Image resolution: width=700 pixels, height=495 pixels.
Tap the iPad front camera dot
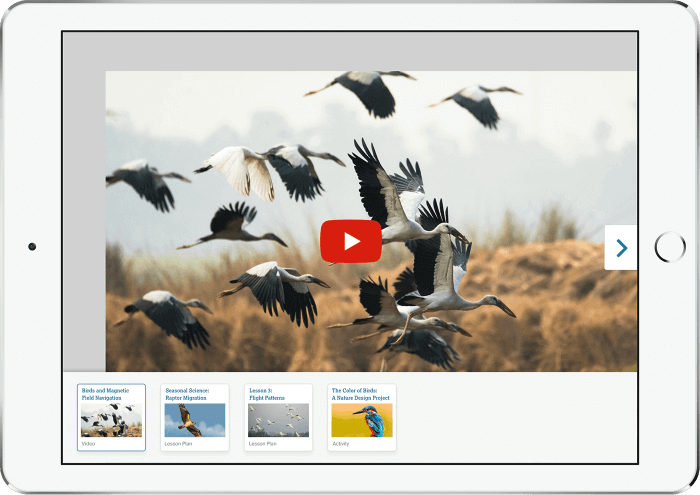click(32, 247)
